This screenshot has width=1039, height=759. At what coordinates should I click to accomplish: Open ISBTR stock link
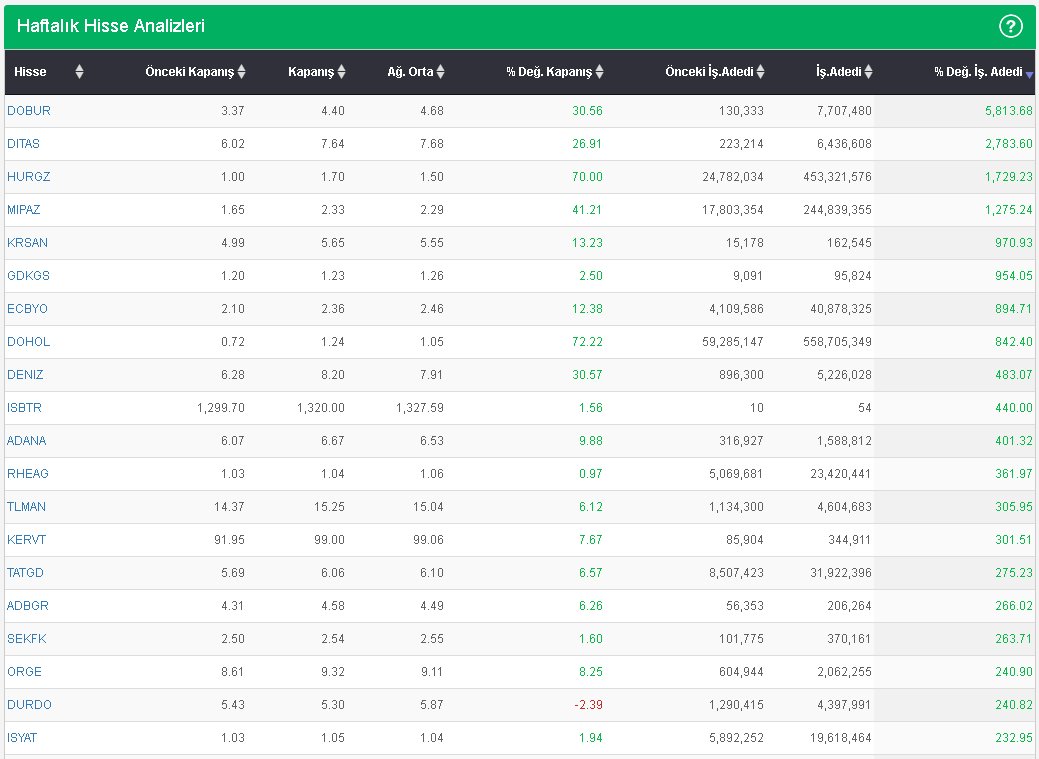point(25,408)
